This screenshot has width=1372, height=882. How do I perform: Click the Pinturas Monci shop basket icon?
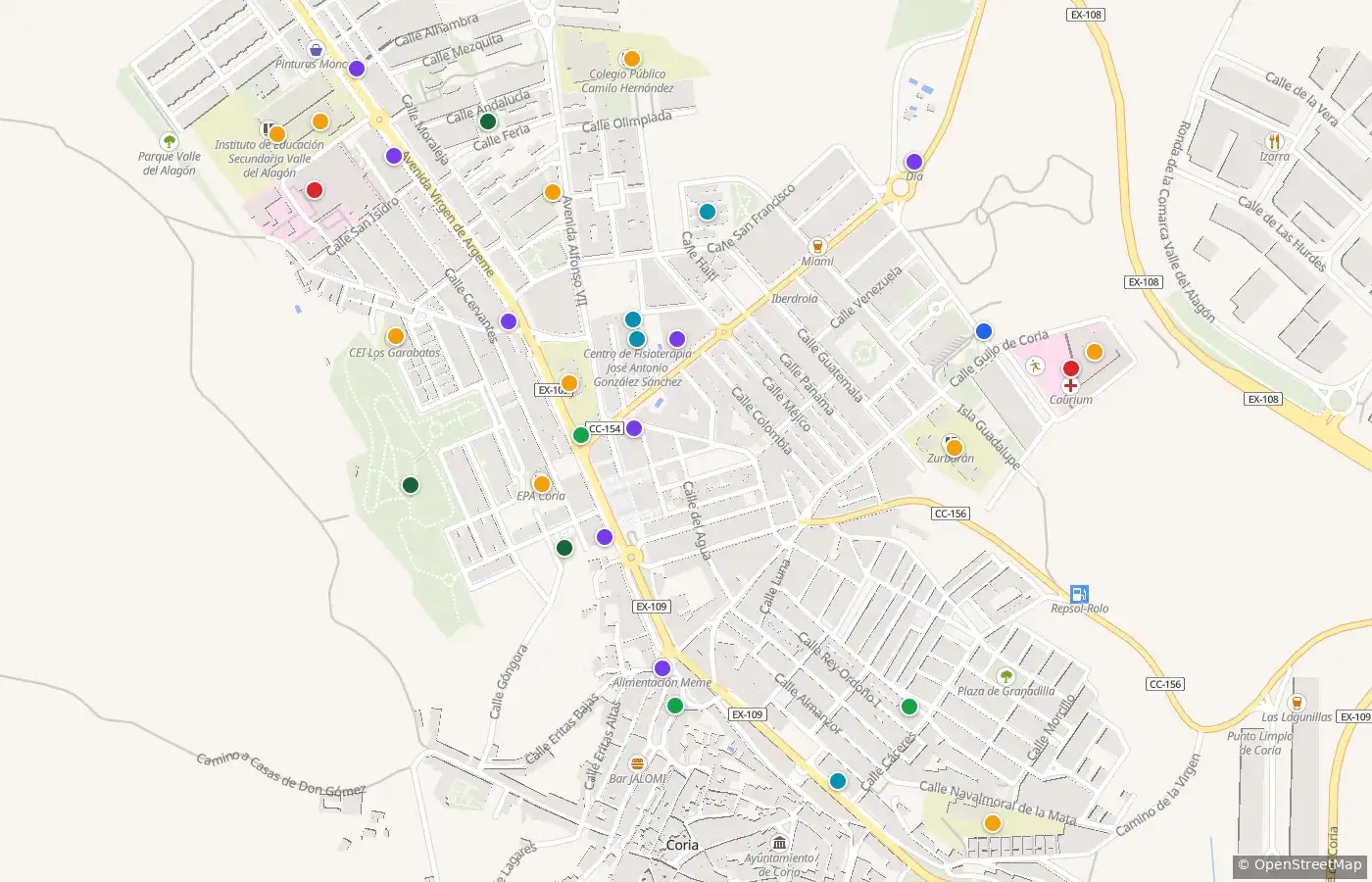click(316, 49)
